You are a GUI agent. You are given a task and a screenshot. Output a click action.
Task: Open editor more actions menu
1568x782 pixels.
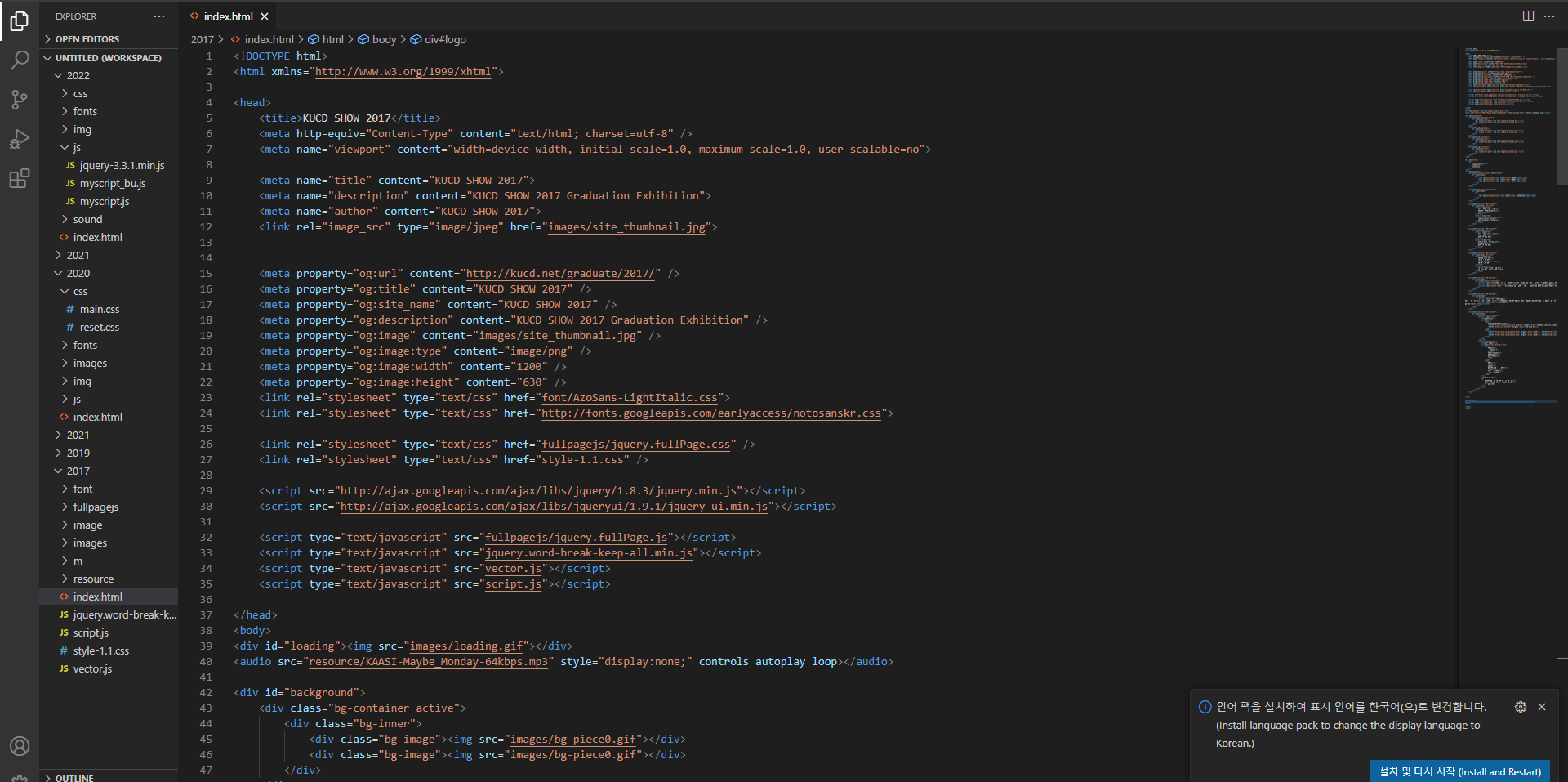[1549, 16]
